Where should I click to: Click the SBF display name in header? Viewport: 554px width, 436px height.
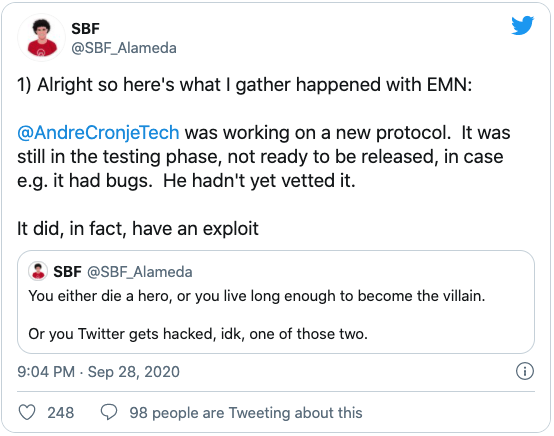[x=86, y=29]
